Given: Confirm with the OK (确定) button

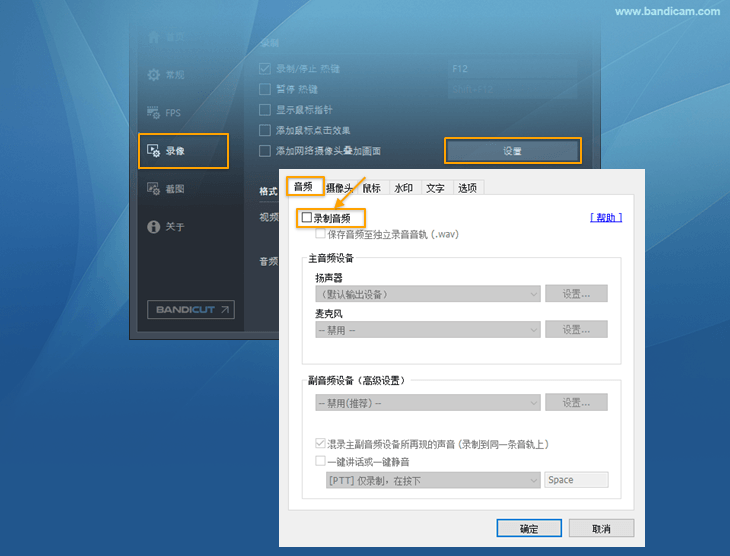Looking at the screenshot, I should [x=529, y=528].
